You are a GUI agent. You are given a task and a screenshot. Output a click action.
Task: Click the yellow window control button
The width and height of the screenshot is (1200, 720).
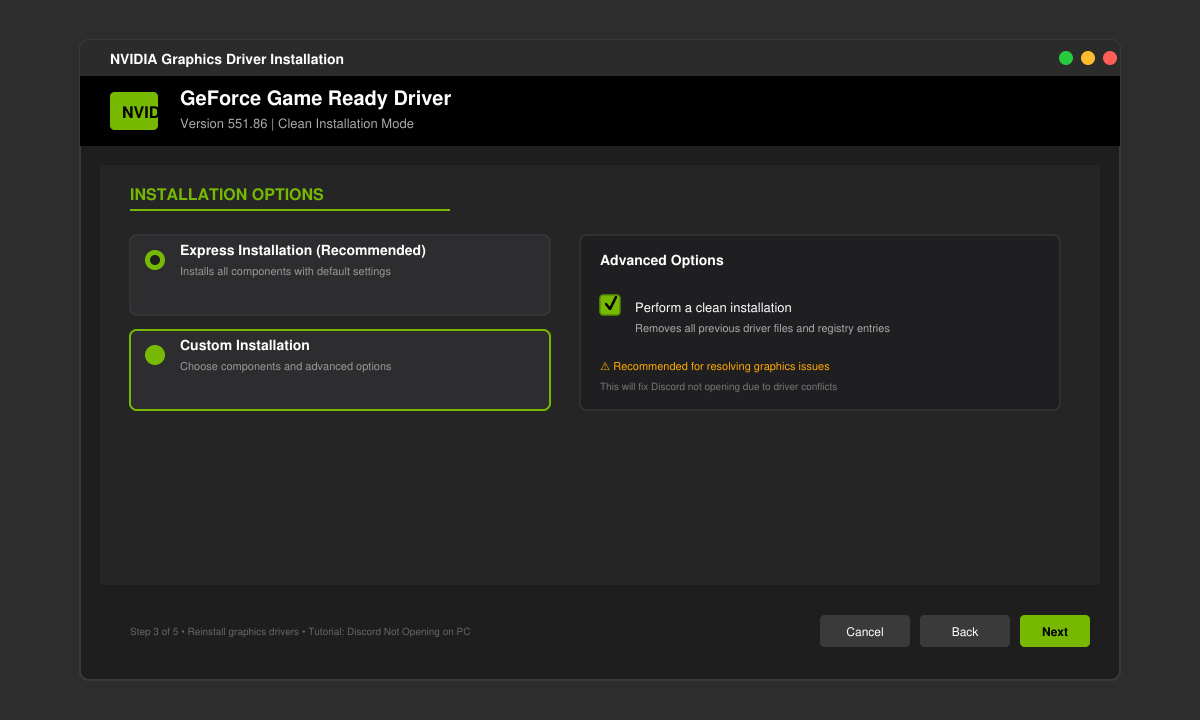1088,58
